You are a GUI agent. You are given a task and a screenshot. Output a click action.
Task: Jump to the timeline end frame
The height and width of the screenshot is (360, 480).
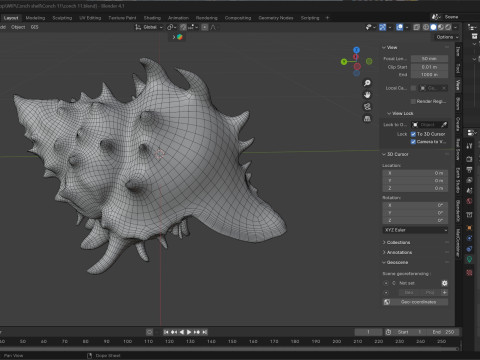[205, 332]
